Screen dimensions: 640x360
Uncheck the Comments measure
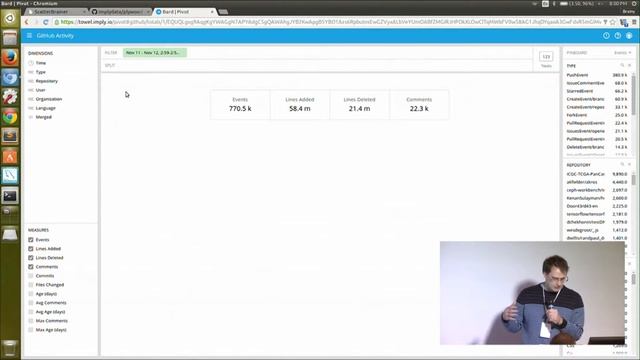coord(31,267)
